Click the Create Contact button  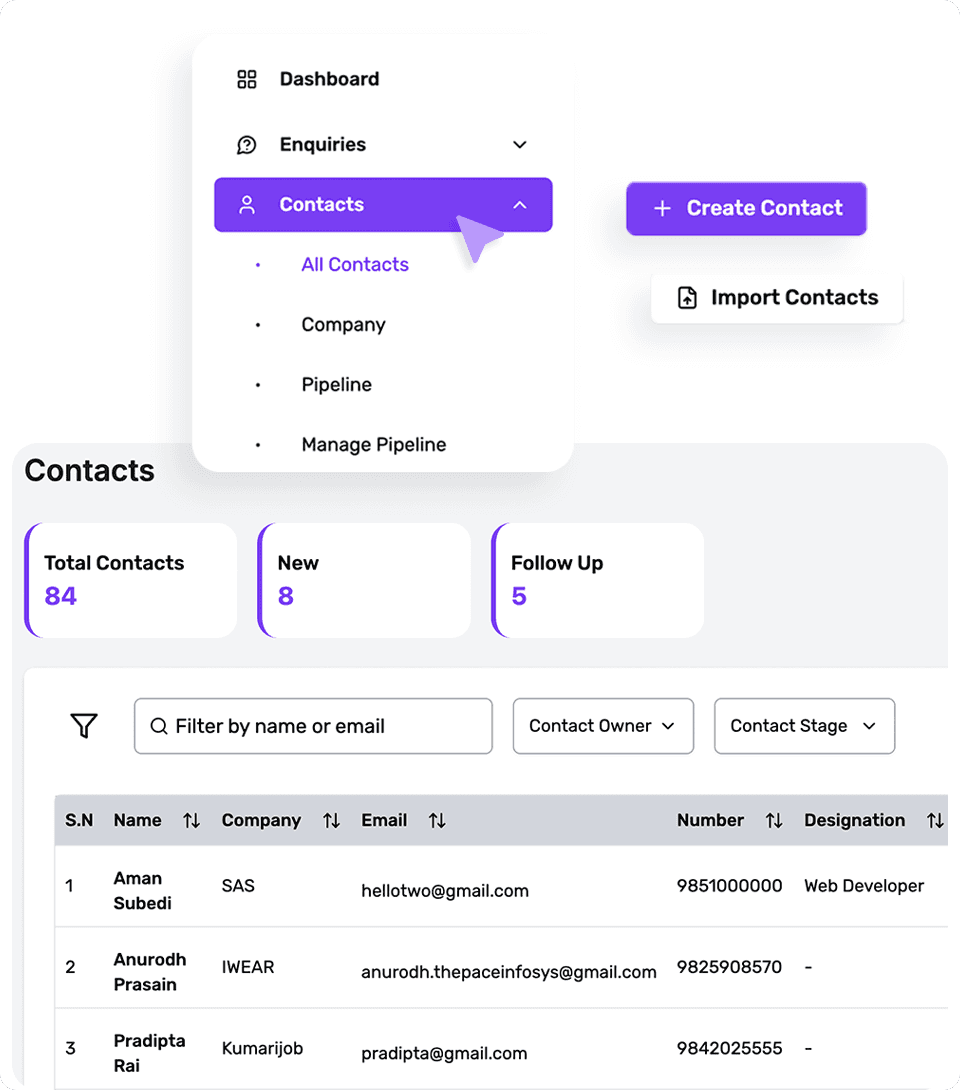pos(746,208)
